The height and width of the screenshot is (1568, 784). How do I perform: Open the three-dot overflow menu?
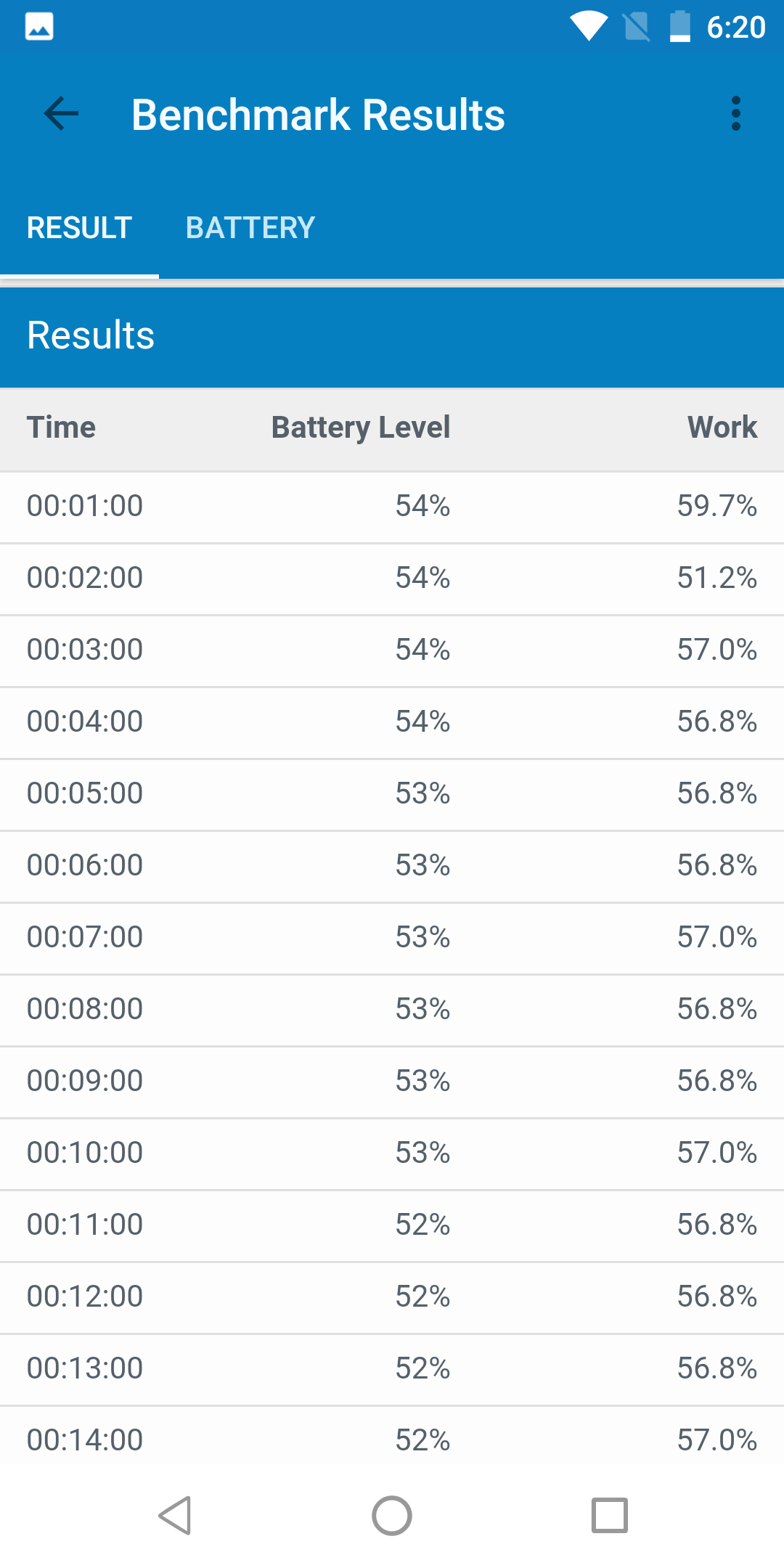point(735,114)
